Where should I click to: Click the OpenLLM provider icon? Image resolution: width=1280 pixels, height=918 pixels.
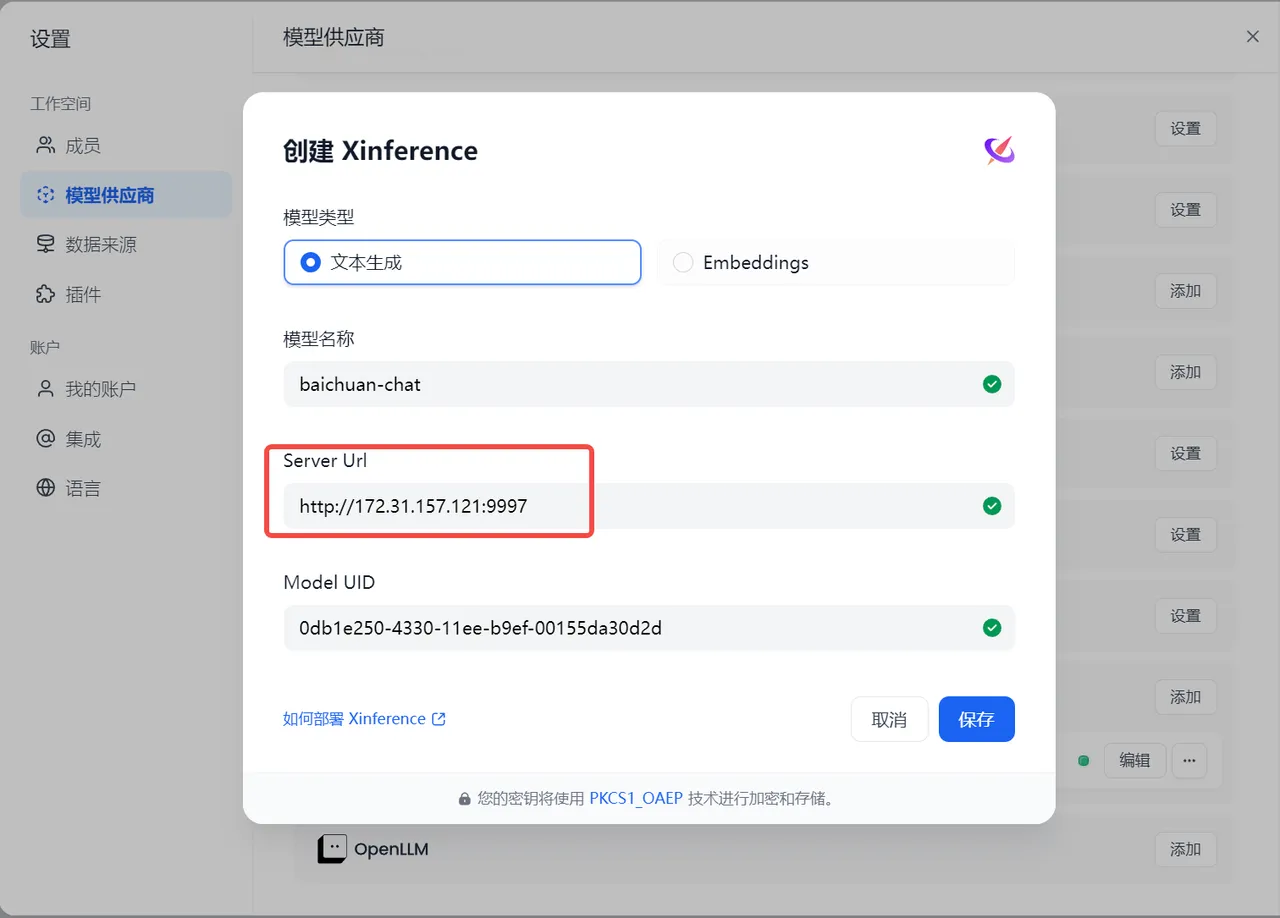point(332,849)
